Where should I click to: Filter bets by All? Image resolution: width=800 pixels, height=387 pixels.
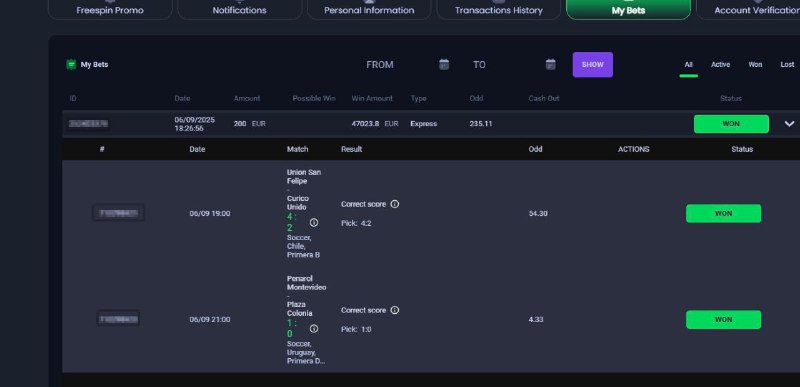pyautogui.click(x=688, y=65)
